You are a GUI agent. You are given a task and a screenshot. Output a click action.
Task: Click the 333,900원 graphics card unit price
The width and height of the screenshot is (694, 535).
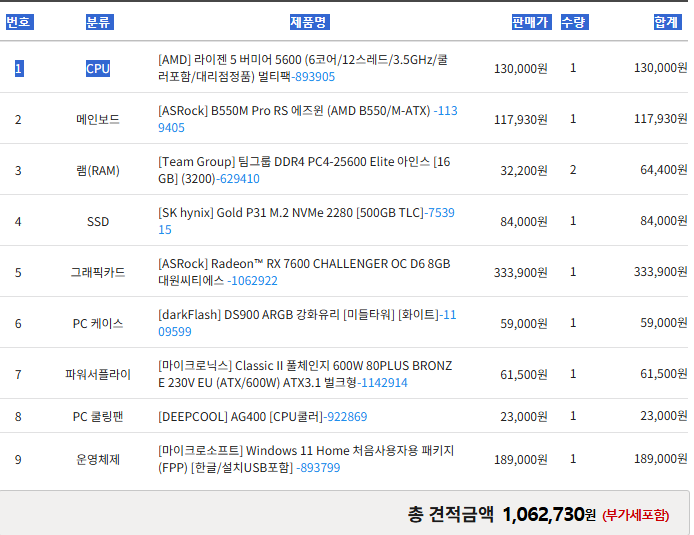(x=520, y=272)
